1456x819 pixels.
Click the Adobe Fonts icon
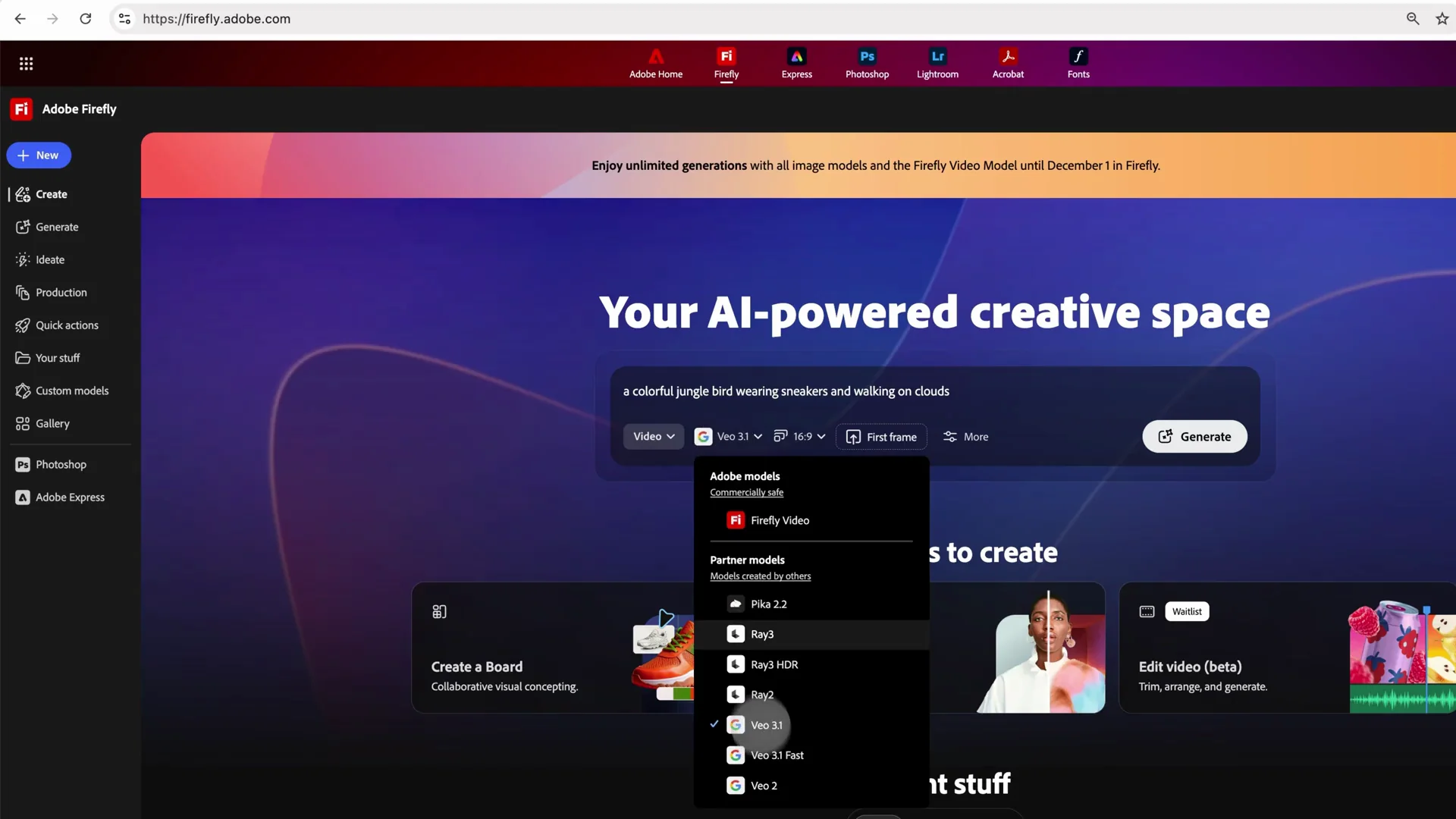[x=1078, y=64]
